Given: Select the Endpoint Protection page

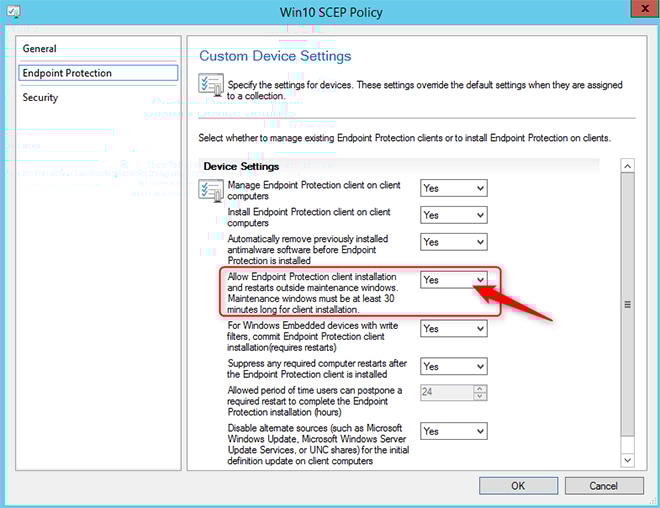Looking at the screenshot, I should click(68, 73).
